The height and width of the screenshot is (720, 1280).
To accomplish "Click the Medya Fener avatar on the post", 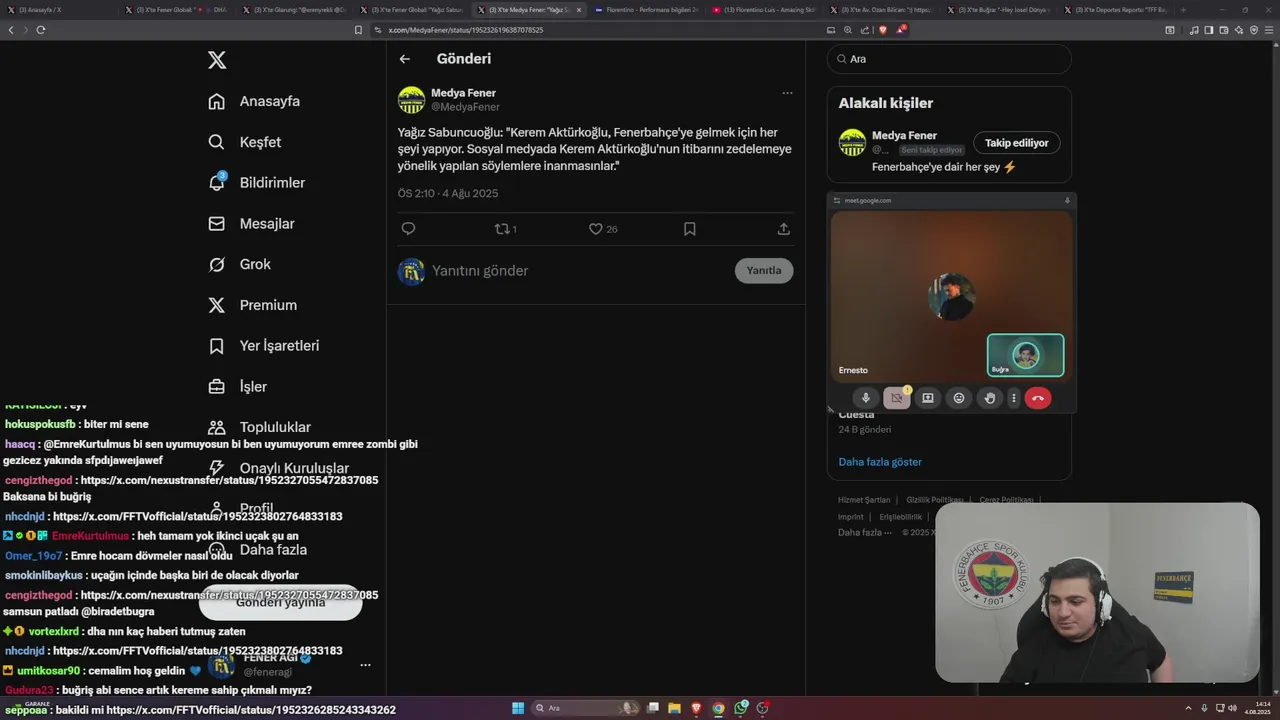I will click(411, 100).
